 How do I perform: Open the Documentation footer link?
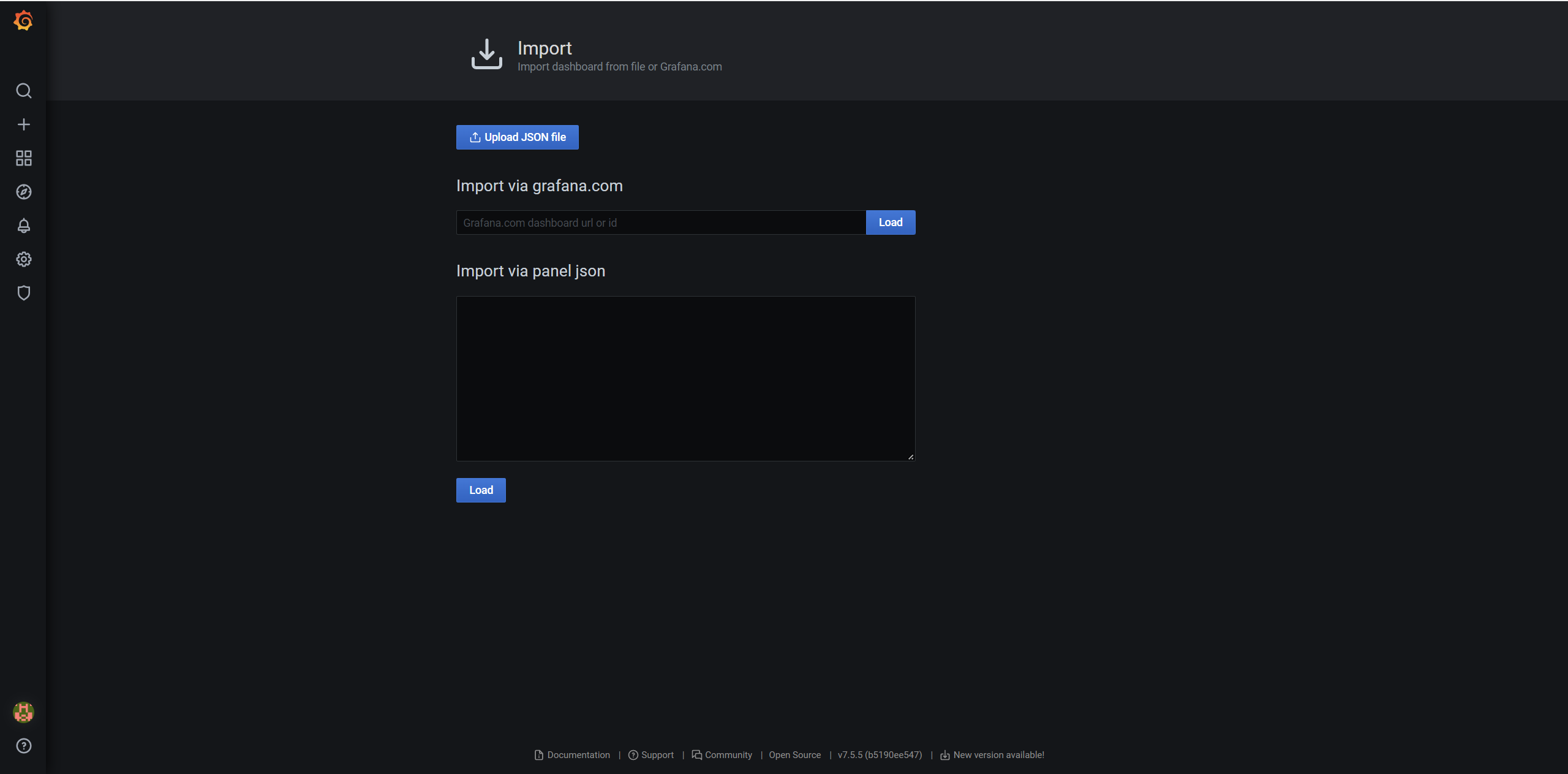tap(572, 755)
